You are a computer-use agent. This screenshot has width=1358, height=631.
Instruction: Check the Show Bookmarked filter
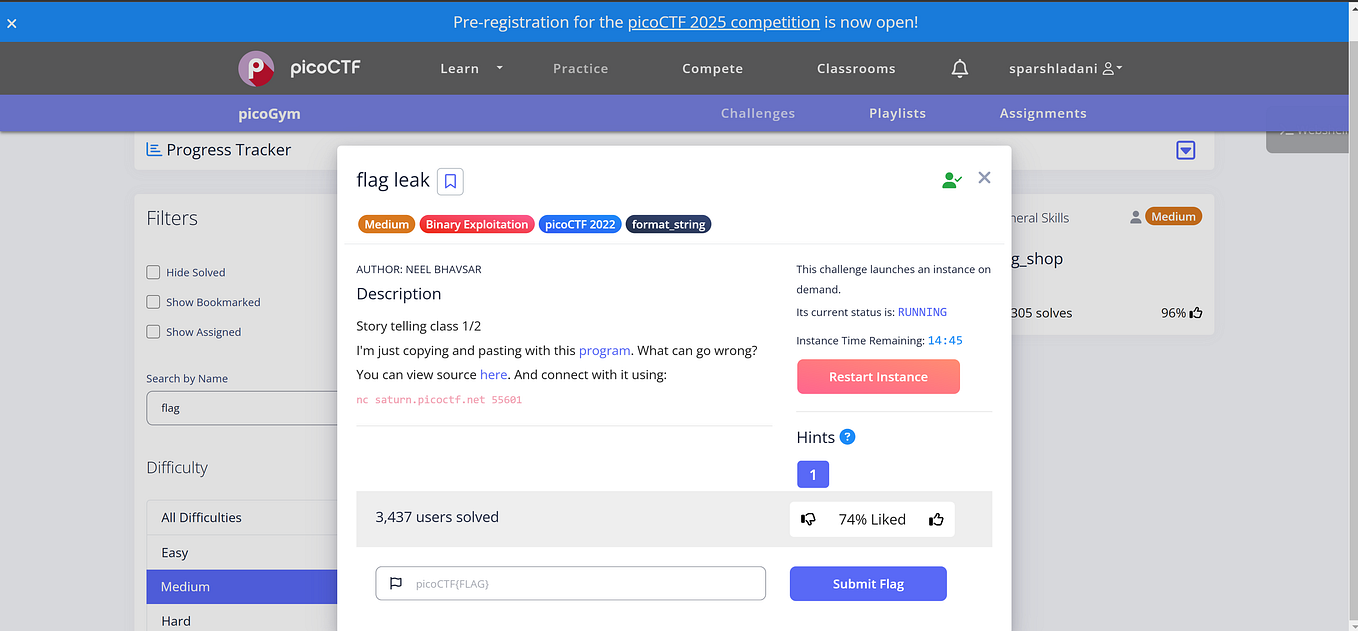click(153, 302)
